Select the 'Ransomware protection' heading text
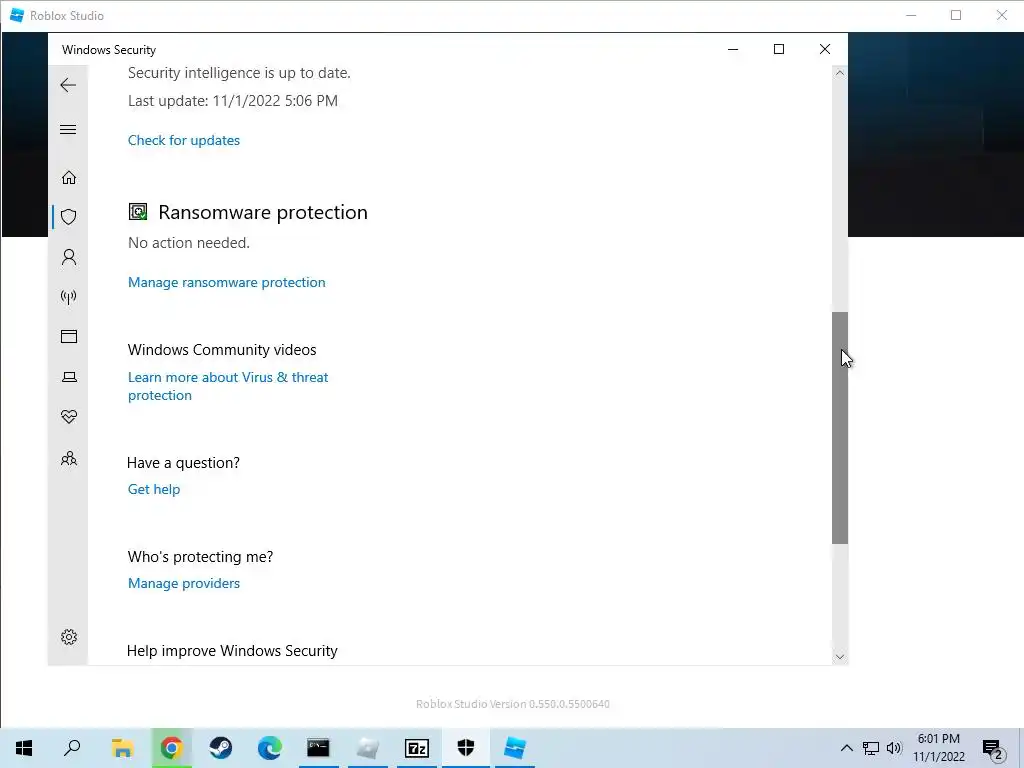The height and width of the screenshot is (768, 1024). pos(263,212)
